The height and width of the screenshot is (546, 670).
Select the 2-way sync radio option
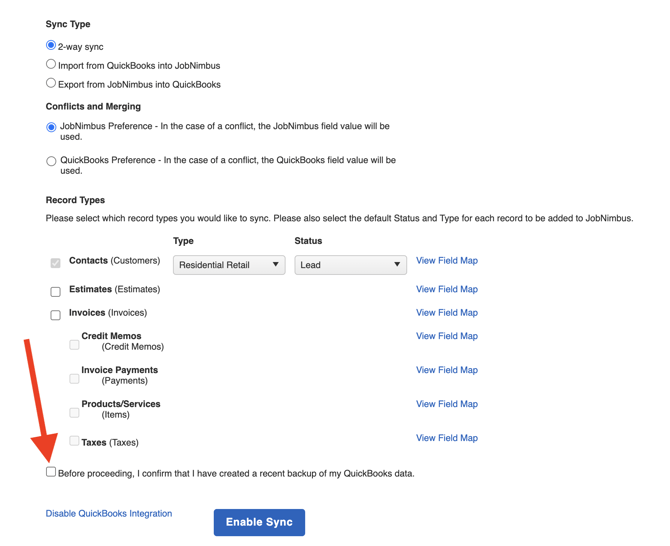(x=51, y=45)
